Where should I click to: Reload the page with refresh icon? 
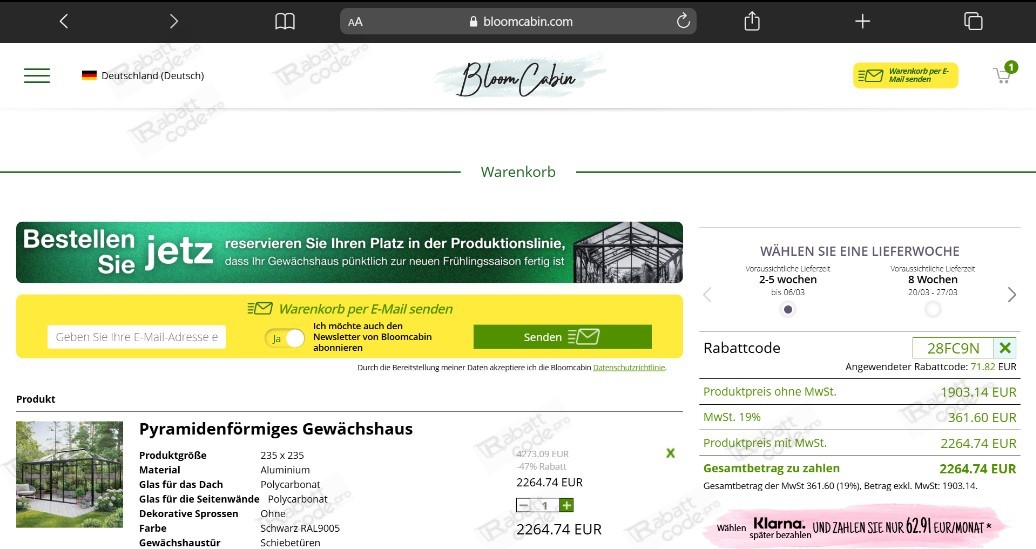tap(683, 21)
